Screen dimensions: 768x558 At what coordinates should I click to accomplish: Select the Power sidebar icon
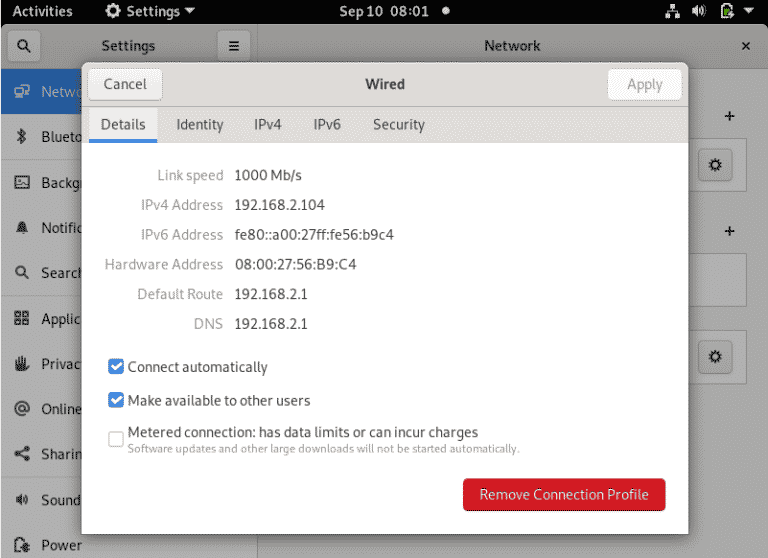[22, 545]
